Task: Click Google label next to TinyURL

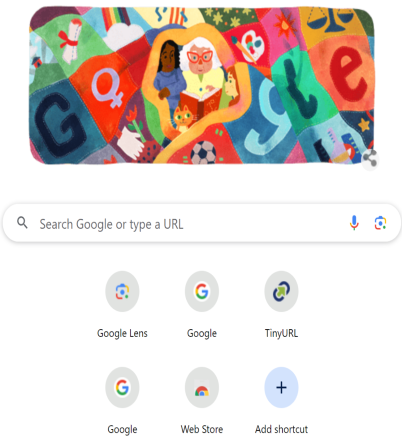Action: pyautogui.click(x=202, y=333)
